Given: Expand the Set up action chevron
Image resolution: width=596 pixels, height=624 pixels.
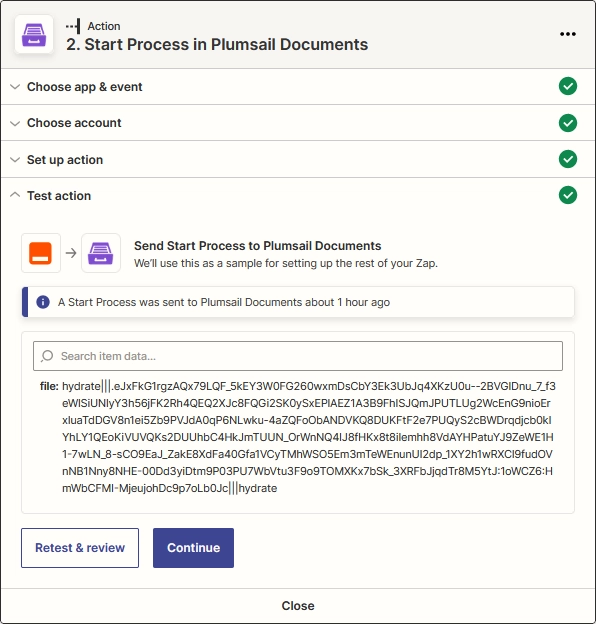Looking at the screenshot, I should coord(15,160).
